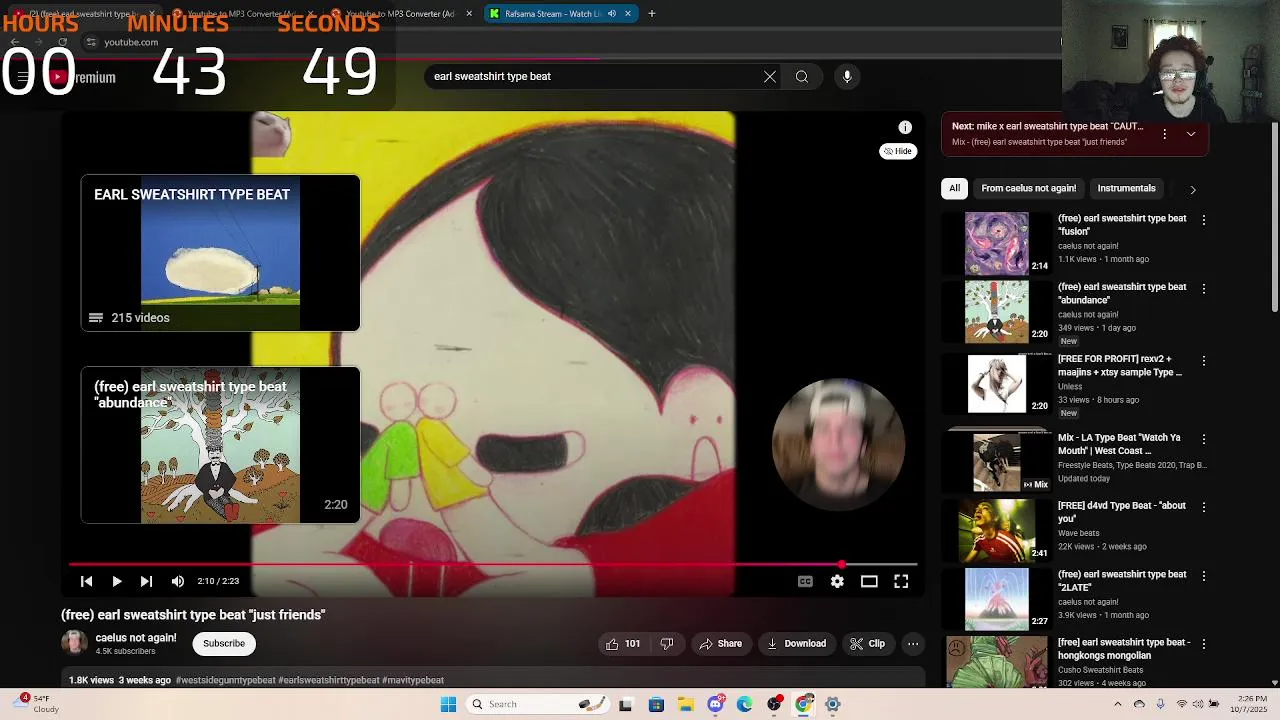Open the "abundance" end screen video card
The width and height of the screenshot is (1280, 720).
pyautogui.click(x=220, y=445)
